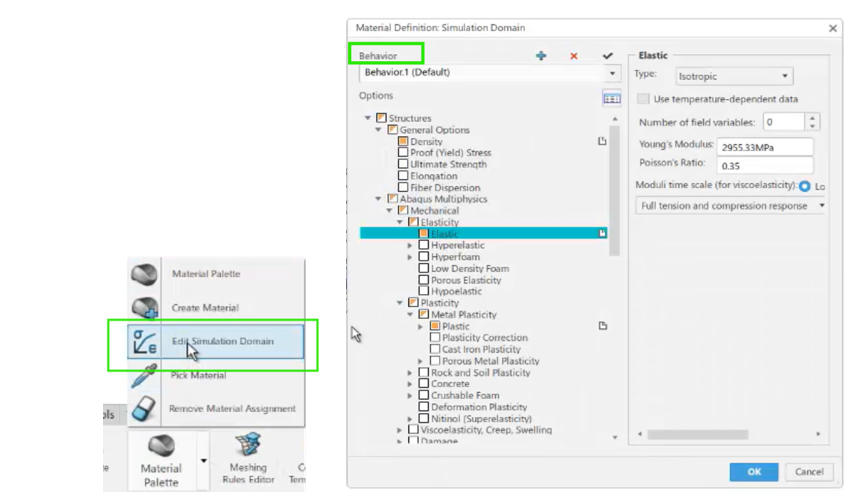Click the Create Material icon
The height and width of the screenshot is (504, 856).
point(145,307)
